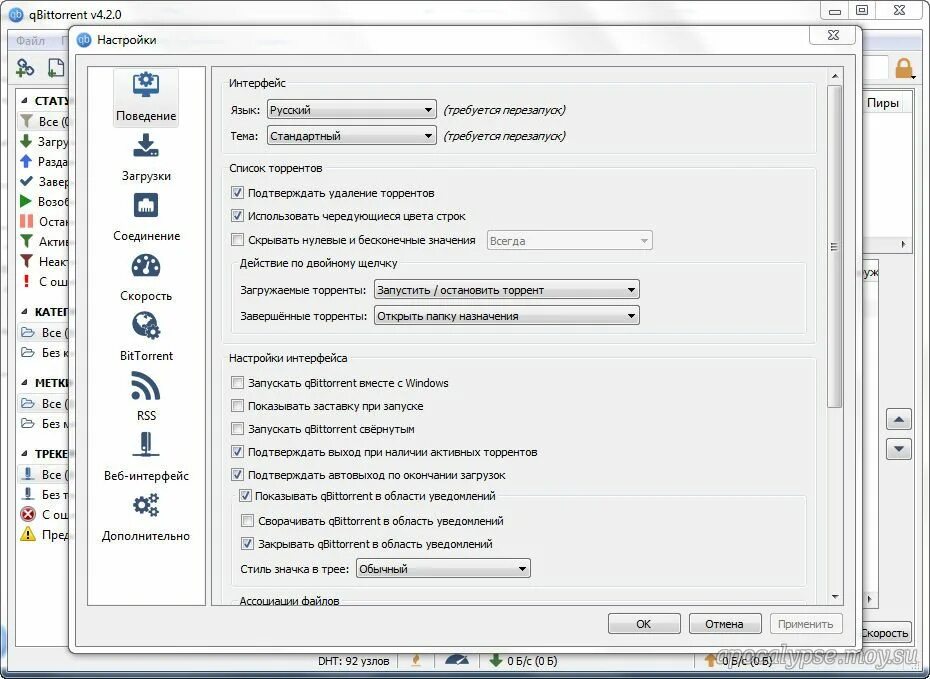
Task: Toggle Показывать qBittorrent в области уведомлений
Action: click(x=245, y=496)
